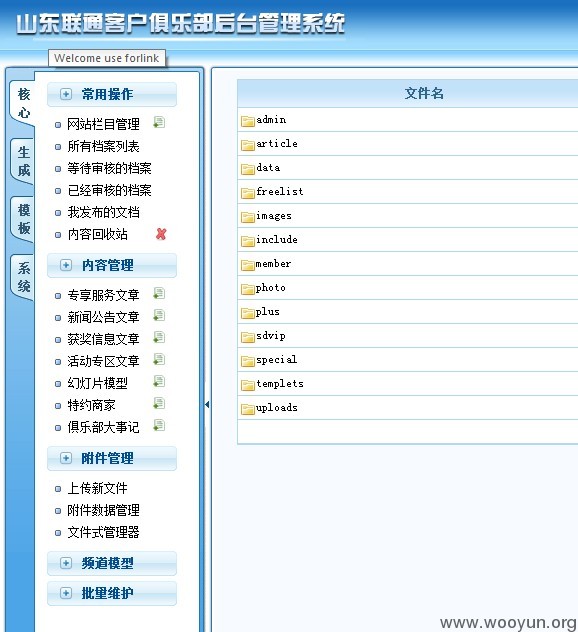Expand the 批量维护 section

66,593
